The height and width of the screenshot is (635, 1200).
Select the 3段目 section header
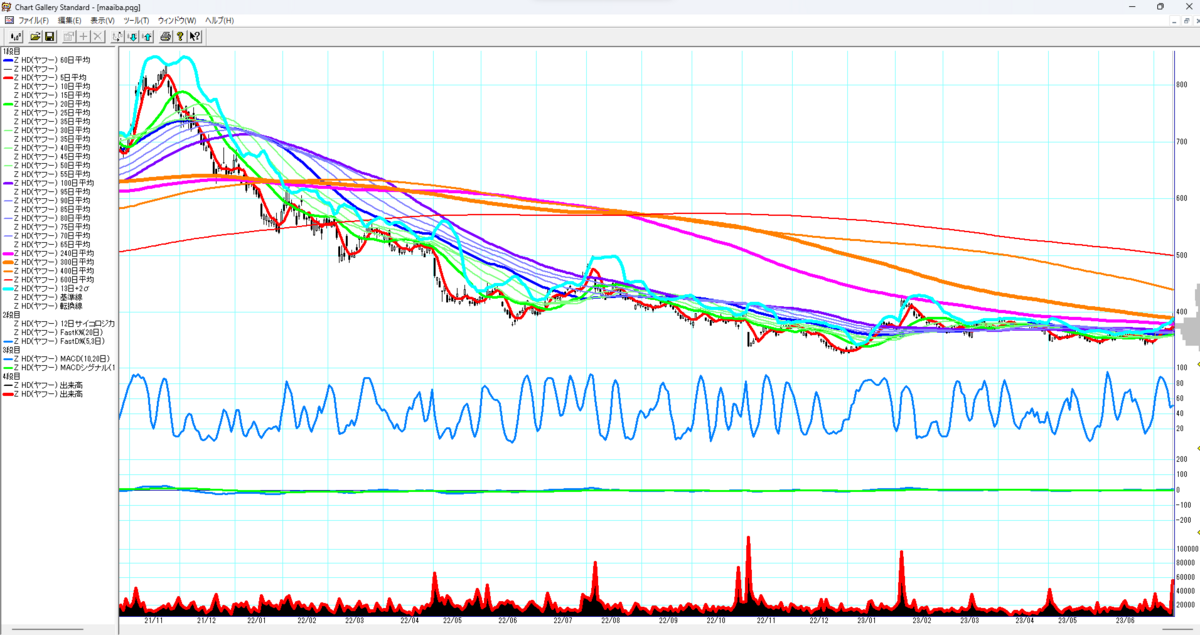11,350
